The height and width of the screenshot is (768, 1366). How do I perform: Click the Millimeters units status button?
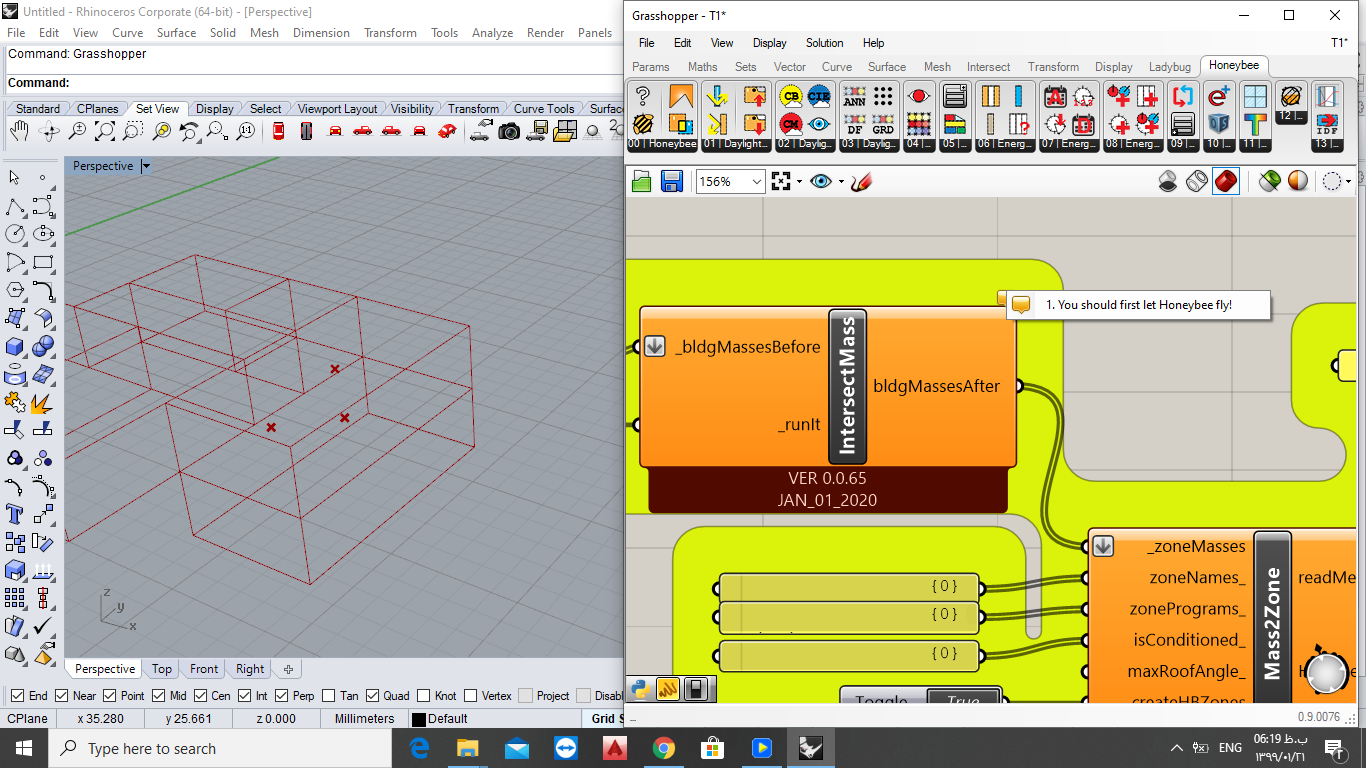(x=364, y=719)
